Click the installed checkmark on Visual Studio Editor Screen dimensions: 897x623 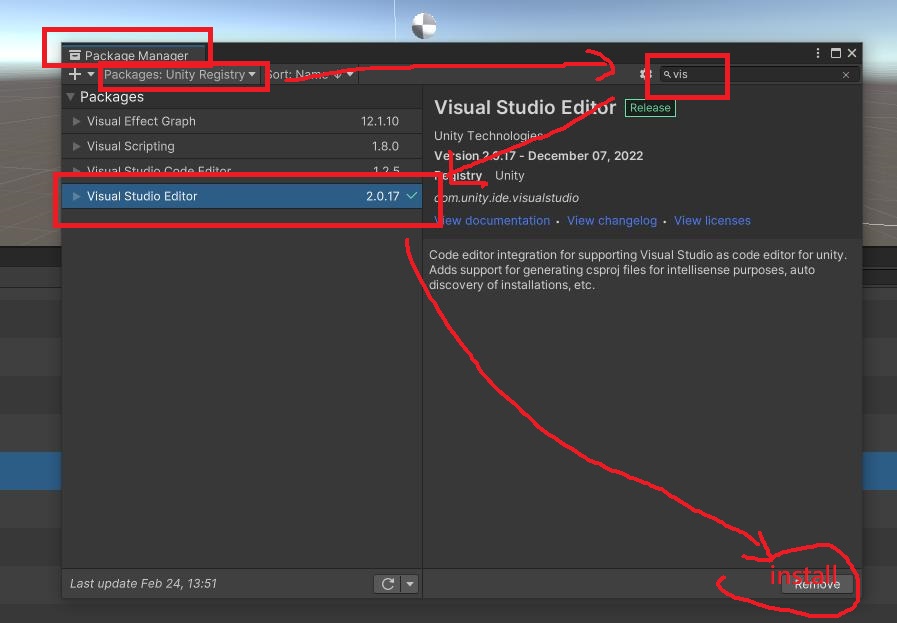[412, 196]
